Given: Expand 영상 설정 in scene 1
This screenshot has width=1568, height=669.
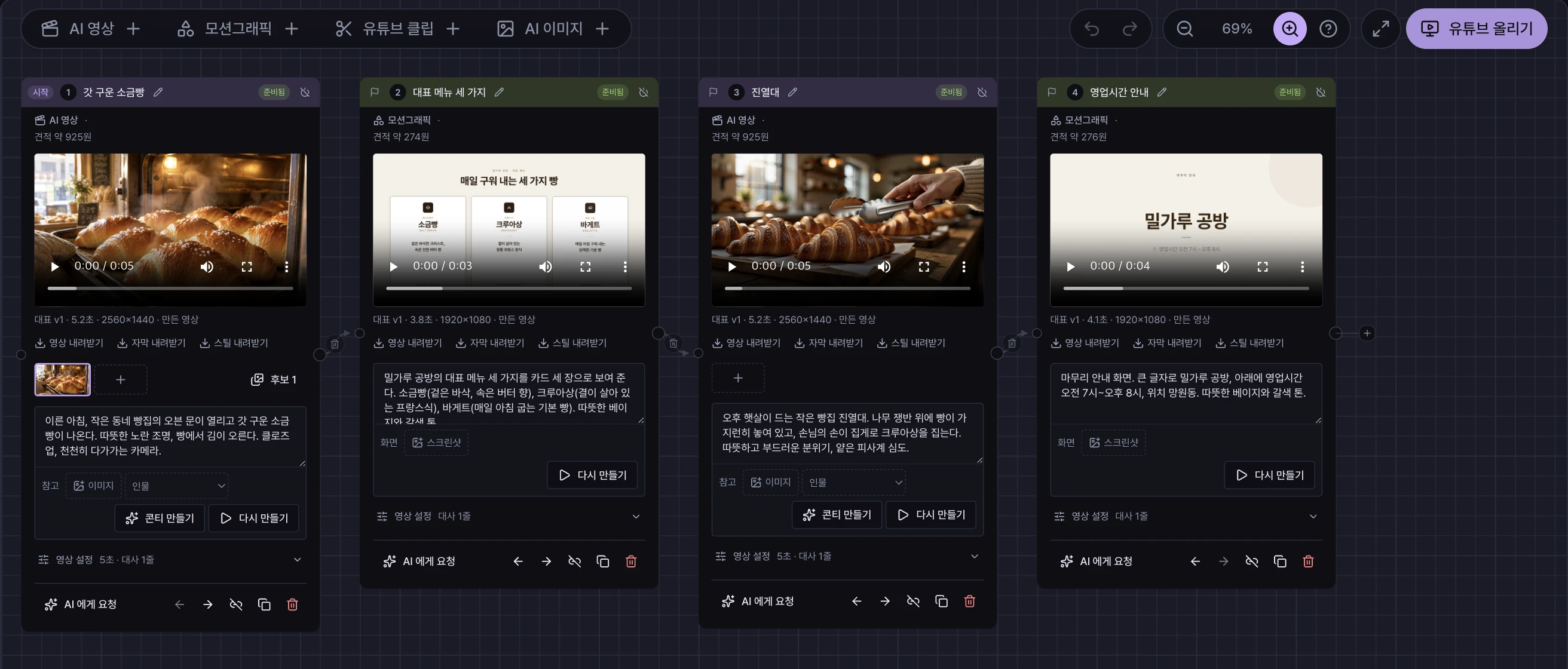Looking at the screenshot, I should click(x=170, y=559).
